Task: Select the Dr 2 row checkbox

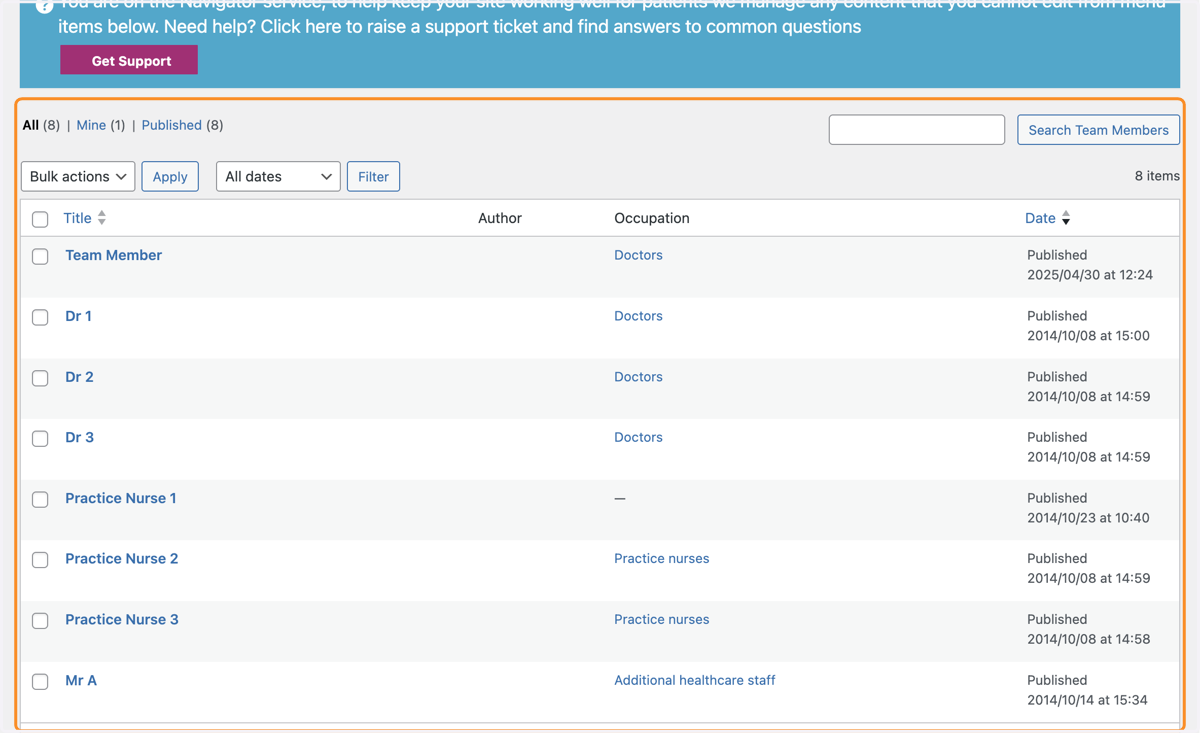Action: coord(40,378)
